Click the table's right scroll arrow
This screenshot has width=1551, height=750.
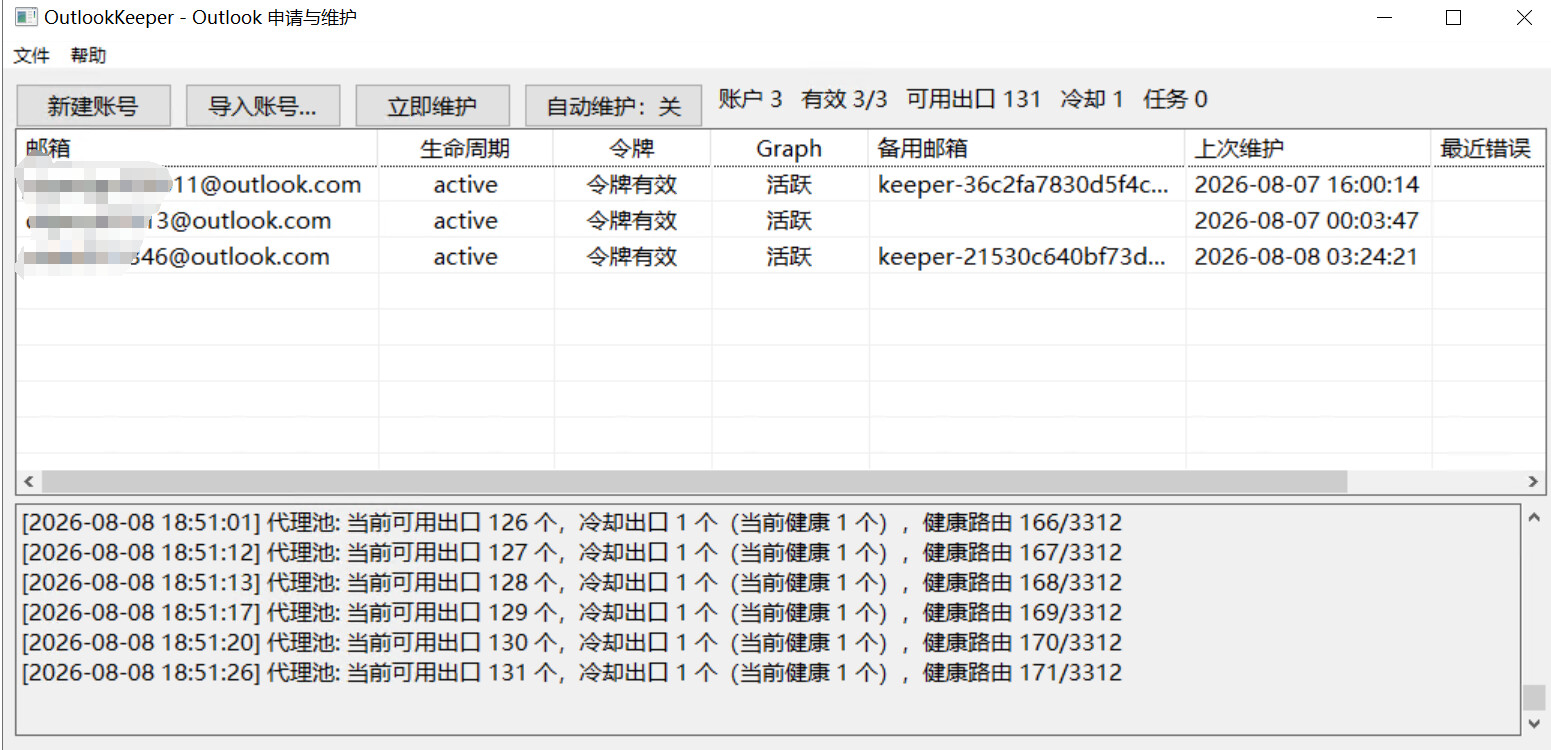tap(1533, 481)
